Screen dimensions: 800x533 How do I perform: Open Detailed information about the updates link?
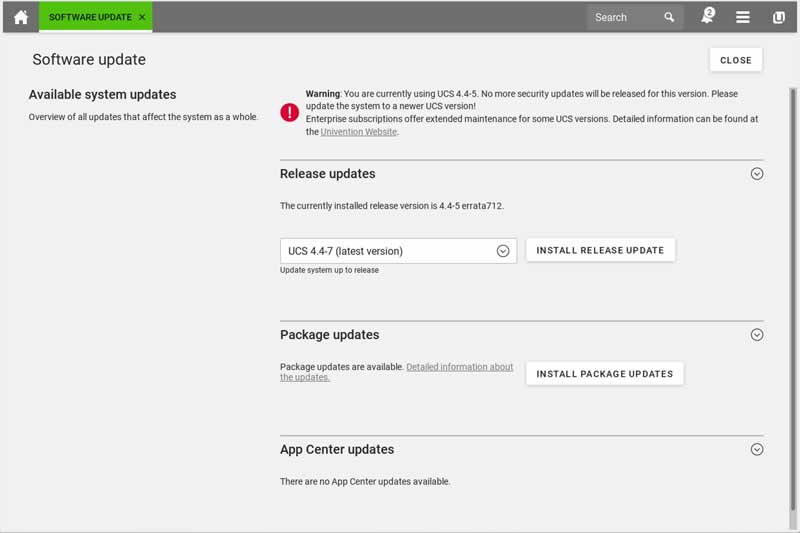tap(459, 367)
